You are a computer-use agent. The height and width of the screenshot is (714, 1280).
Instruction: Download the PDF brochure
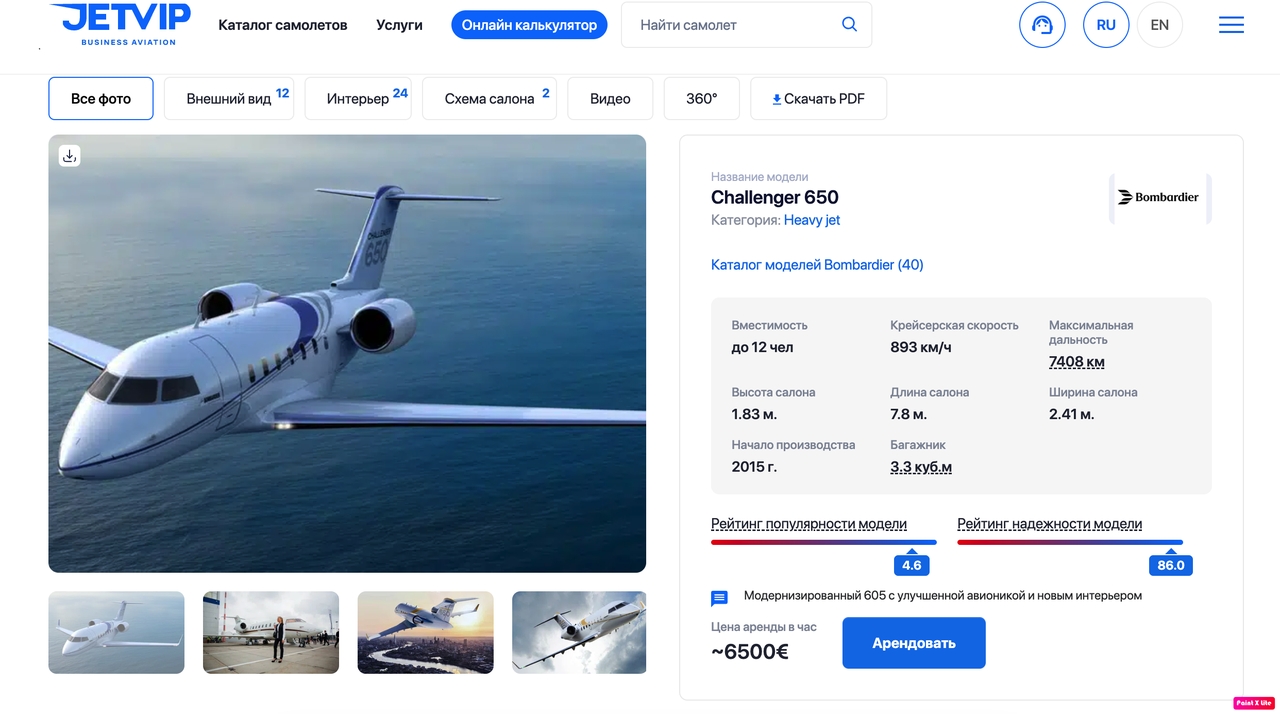pos(818,99)
